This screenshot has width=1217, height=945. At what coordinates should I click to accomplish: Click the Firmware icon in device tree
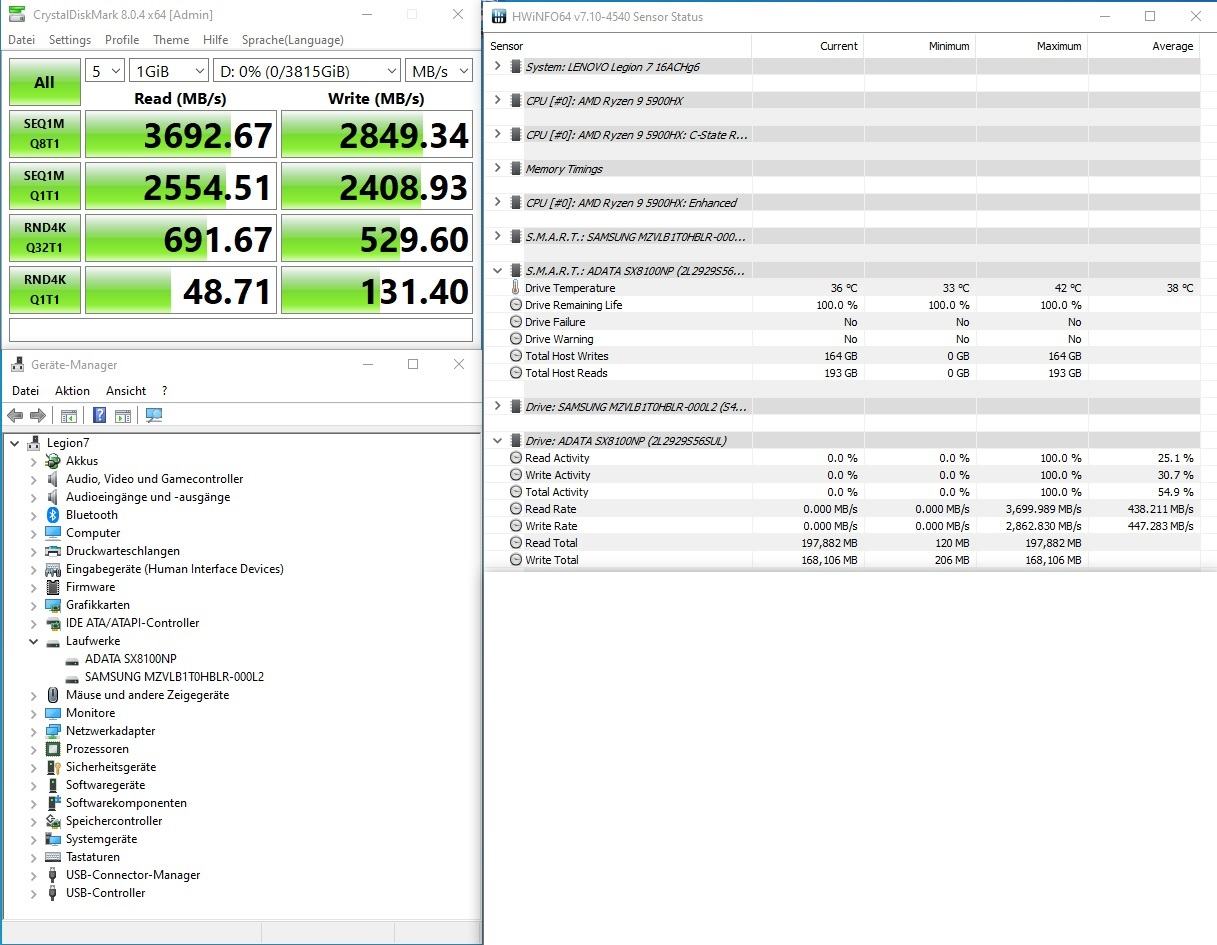pyautogui.click(x=53, y=587)
